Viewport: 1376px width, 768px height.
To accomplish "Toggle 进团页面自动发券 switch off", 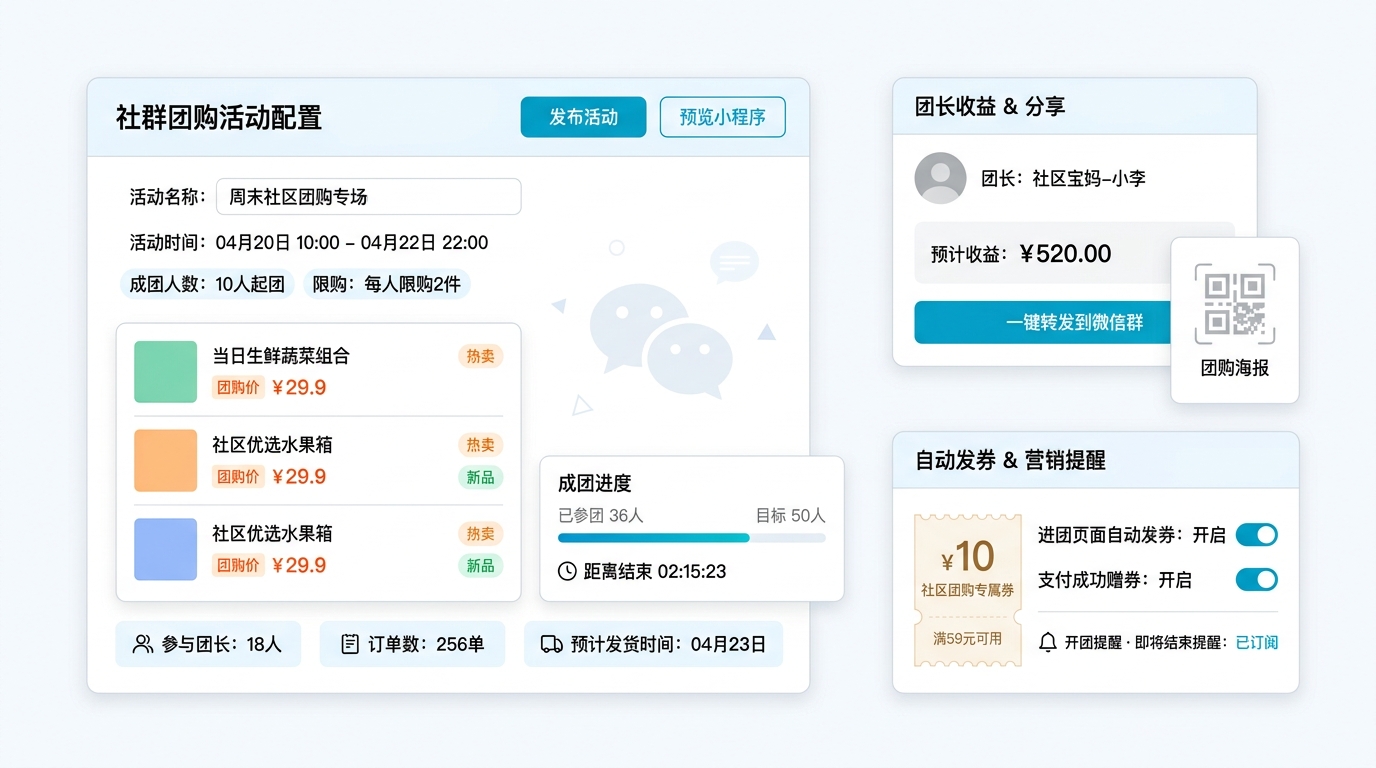I will [1256, 535].
